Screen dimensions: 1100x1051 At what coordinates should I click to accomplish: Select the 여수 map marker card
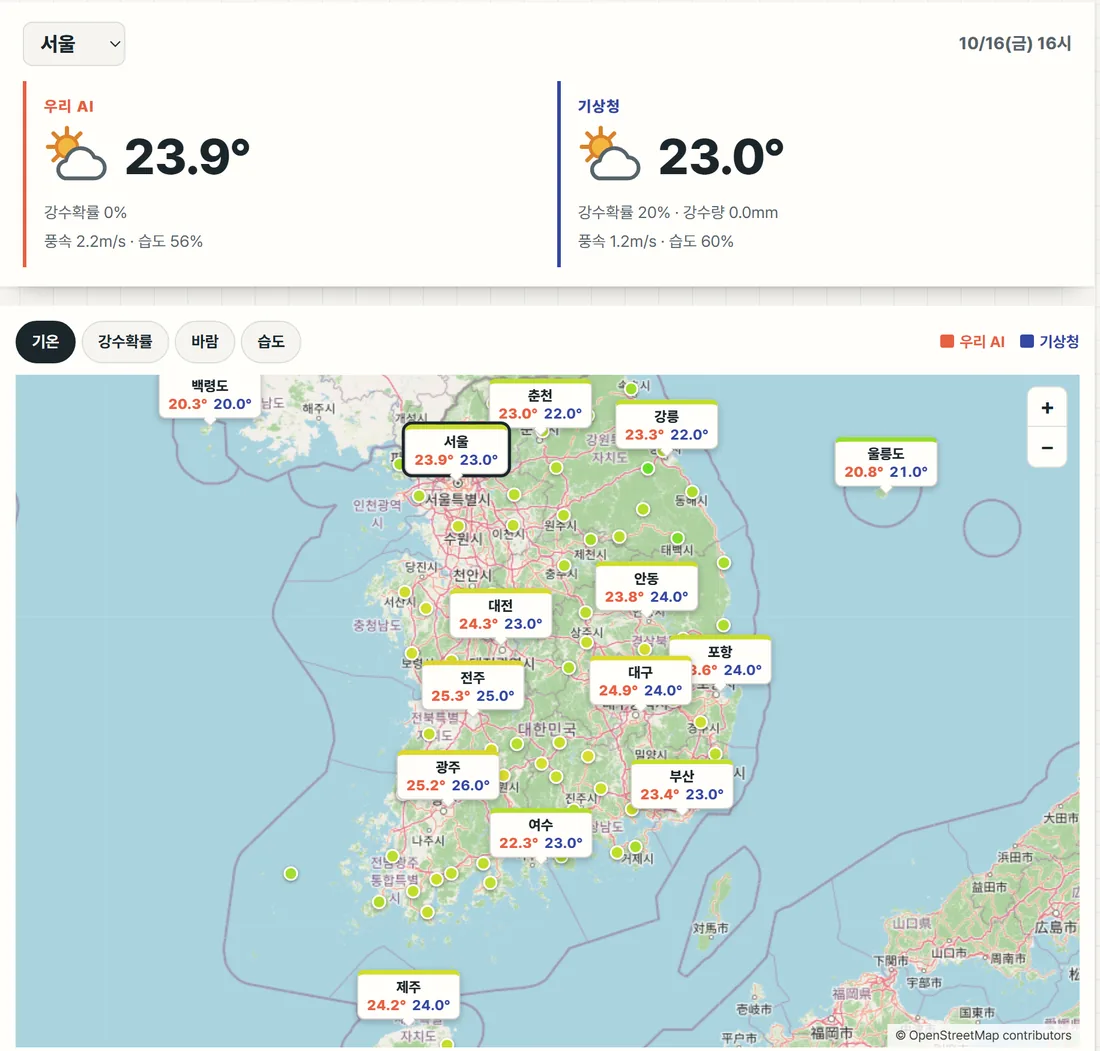coord(540,834)
